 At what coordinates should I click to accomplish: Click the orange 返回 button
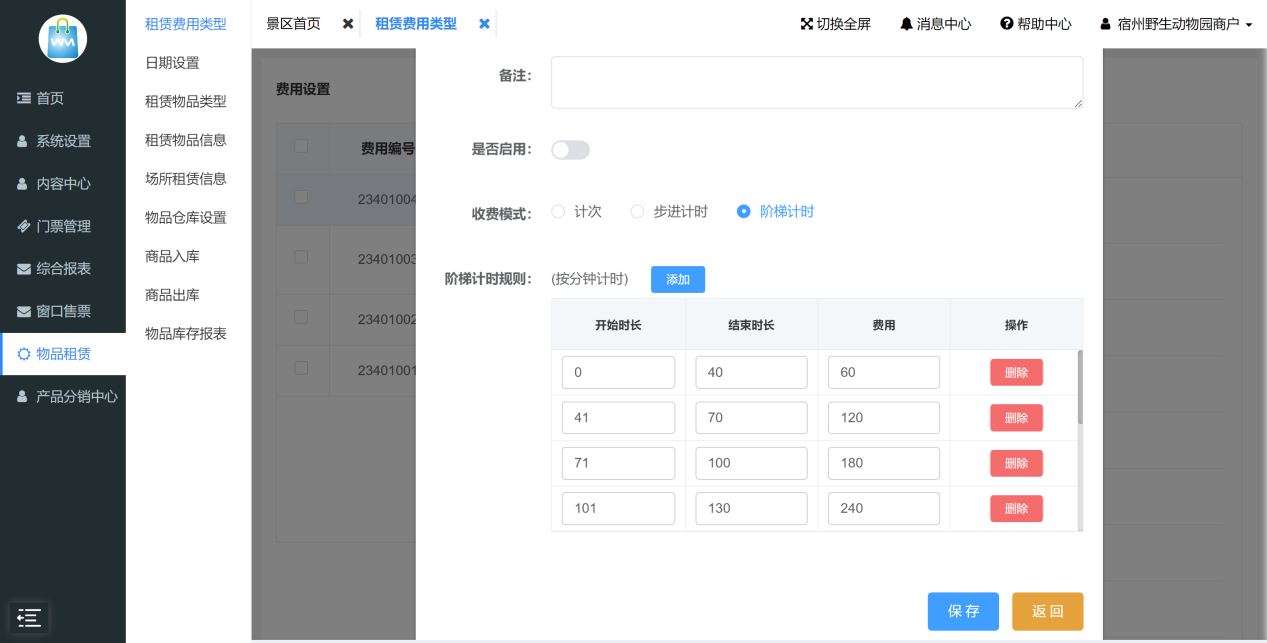click(x=1047, y=611)
